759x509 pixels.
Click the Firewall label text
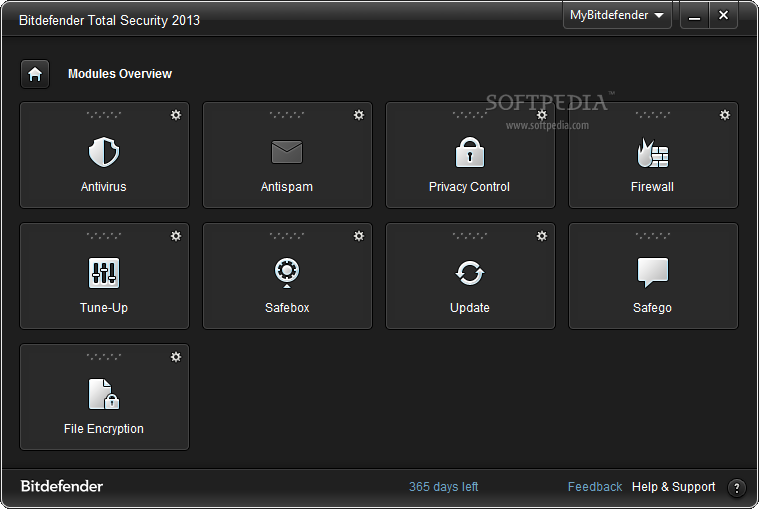click(653, 187)
